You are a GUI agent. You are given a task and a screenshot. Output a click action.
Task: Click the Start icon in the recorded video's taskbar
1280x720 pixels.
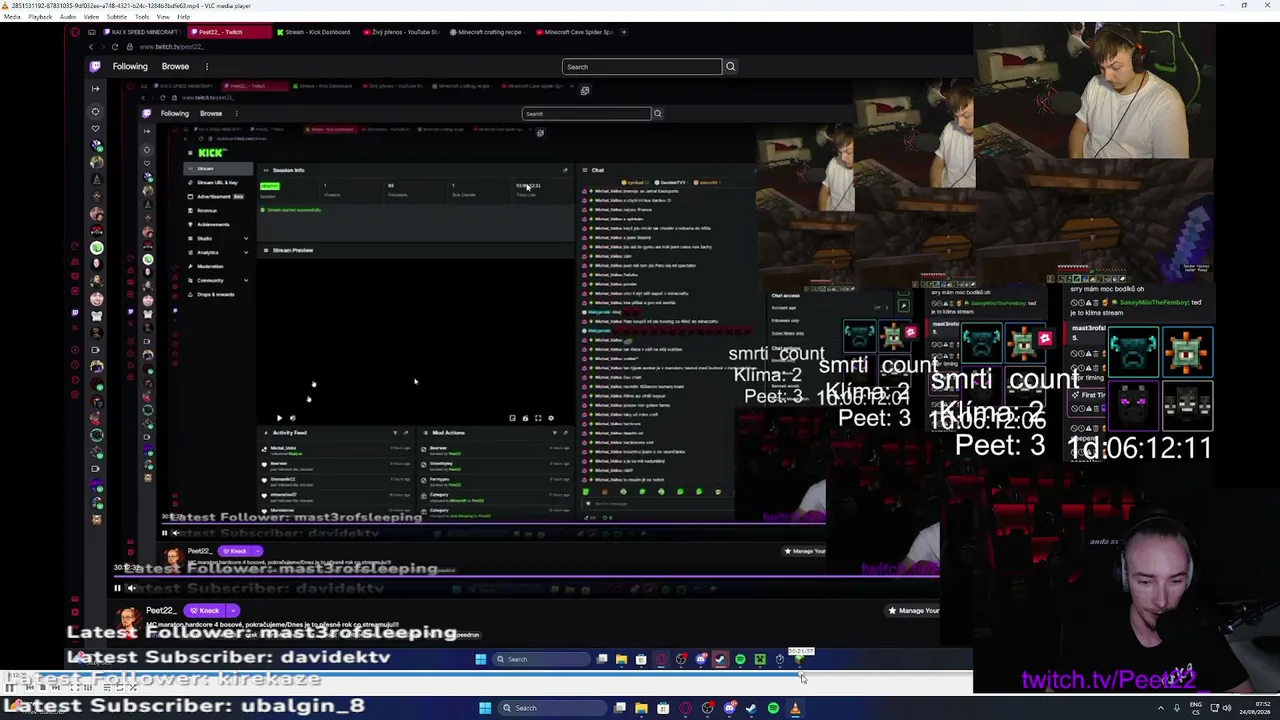pyautogui.click(x=481, y=659)
